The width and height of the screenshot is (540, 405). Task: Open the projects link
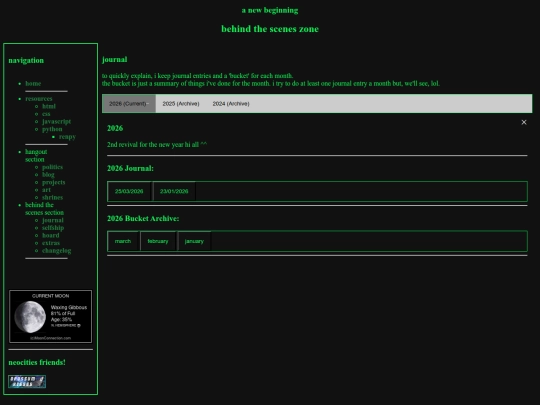point(53,182)
